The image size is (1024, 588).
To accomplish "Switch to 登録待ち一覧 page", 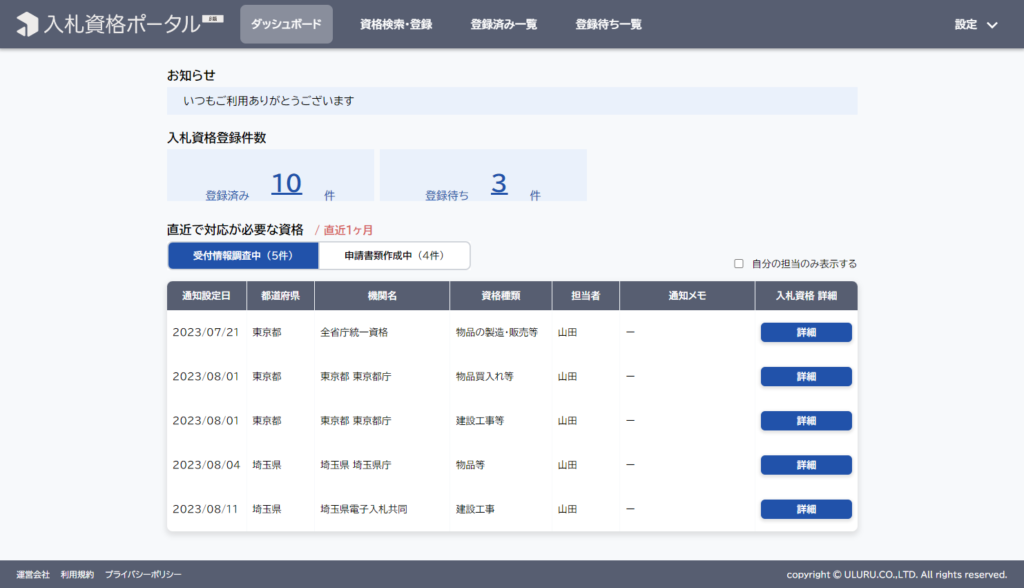I will (608, 24).
